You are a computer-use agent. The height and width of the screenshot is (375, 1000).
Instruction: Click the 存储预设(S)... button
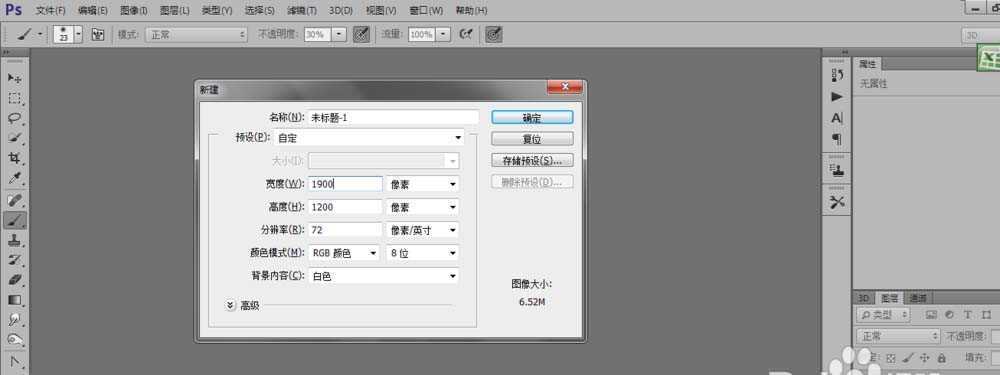(x=532, y=160)
